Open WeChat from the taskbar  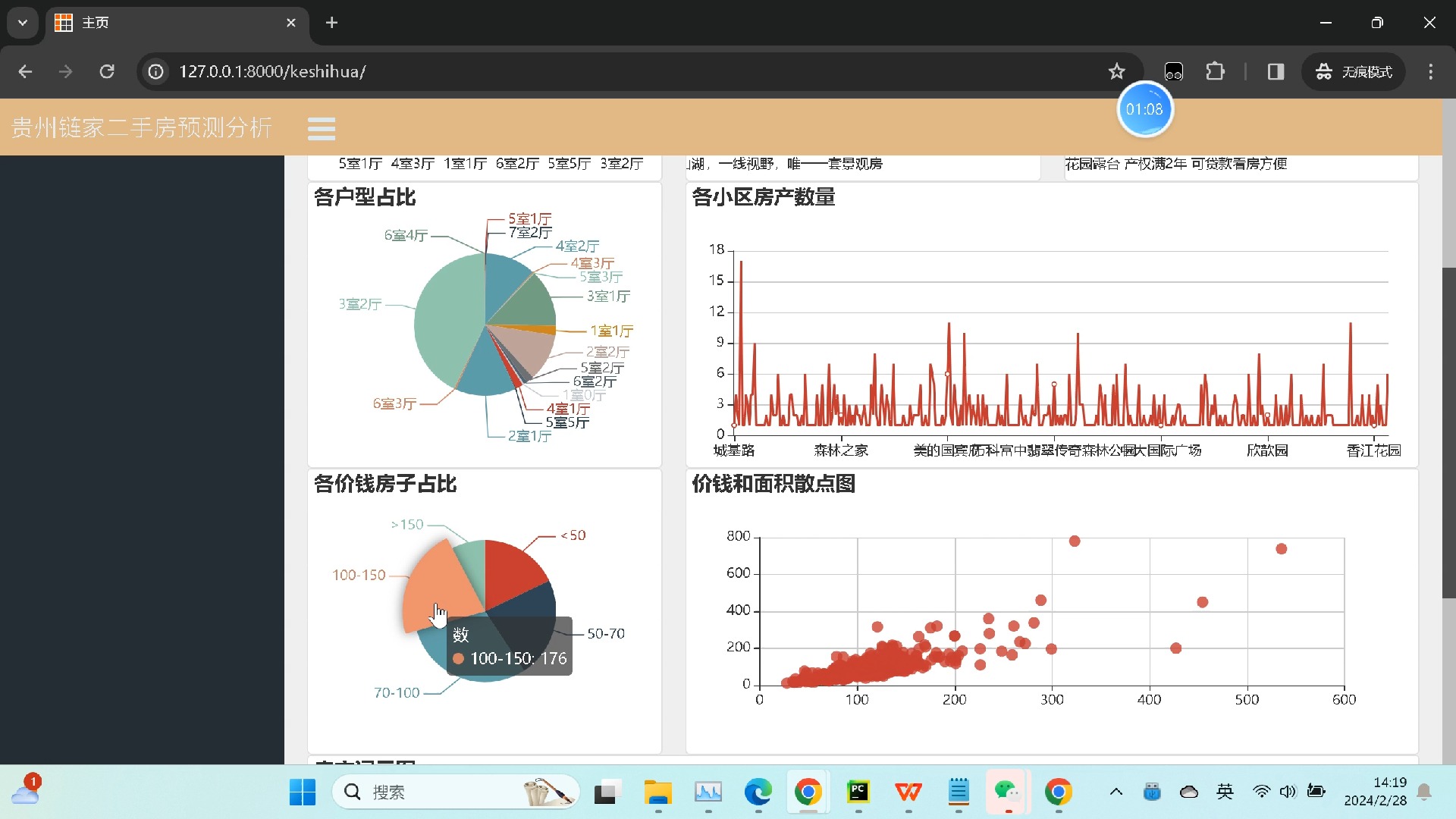click(1008, 792)
